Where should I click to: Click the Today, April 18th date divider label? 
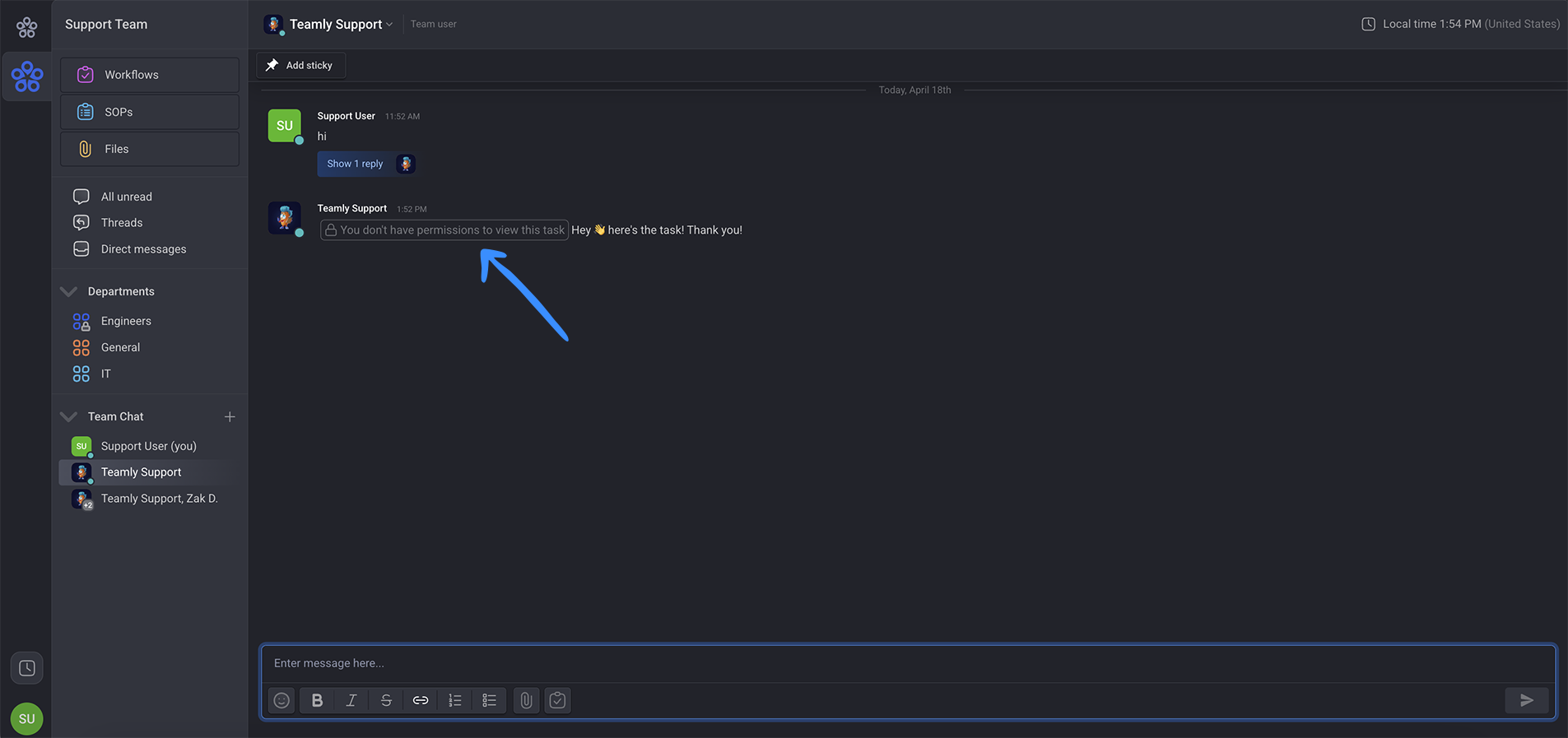(914, 91)
